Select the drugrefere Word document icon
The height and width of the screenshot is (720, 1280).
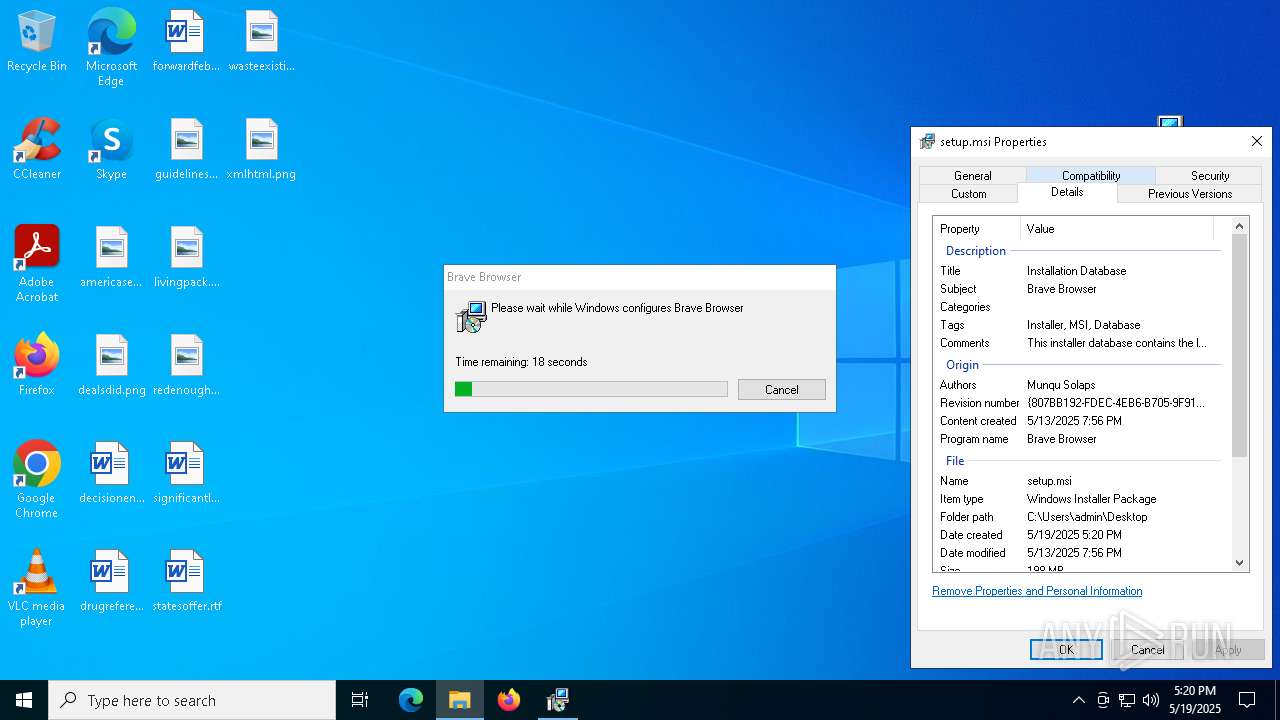pyautogui.click(x=111, y=582)
